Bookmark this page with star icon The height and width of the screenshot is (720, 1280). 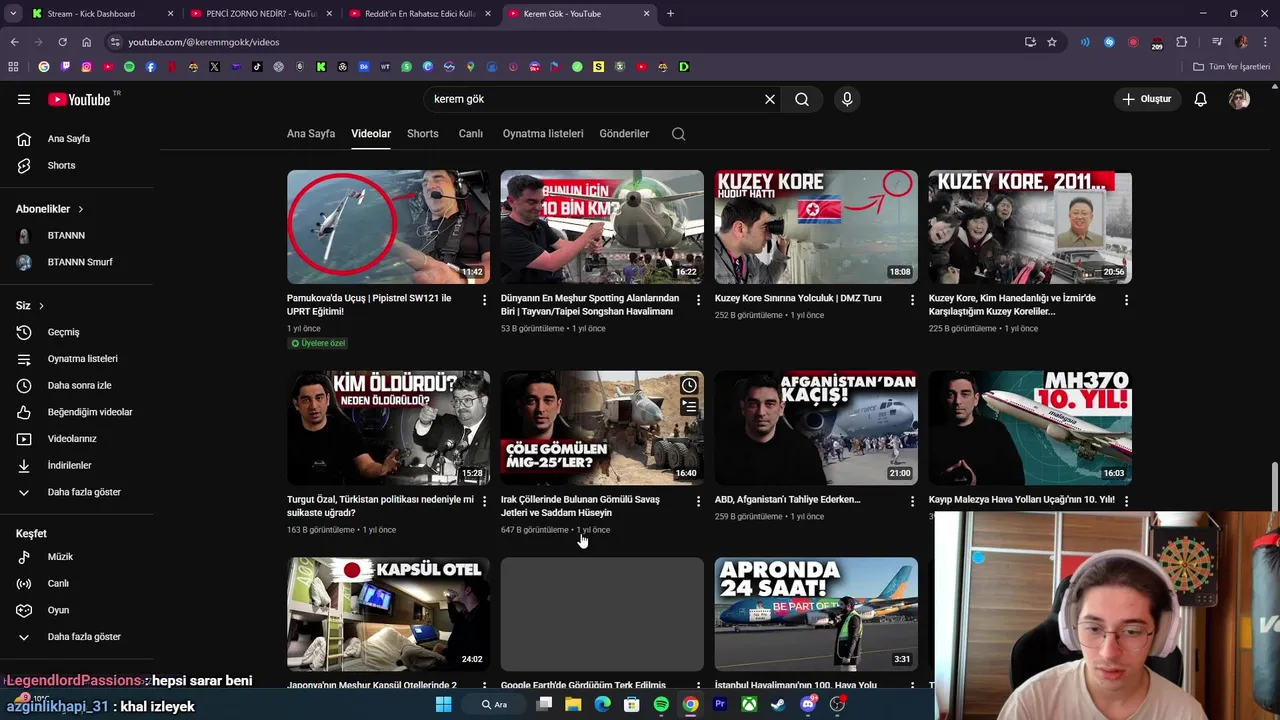click(x=1052, y=42)
